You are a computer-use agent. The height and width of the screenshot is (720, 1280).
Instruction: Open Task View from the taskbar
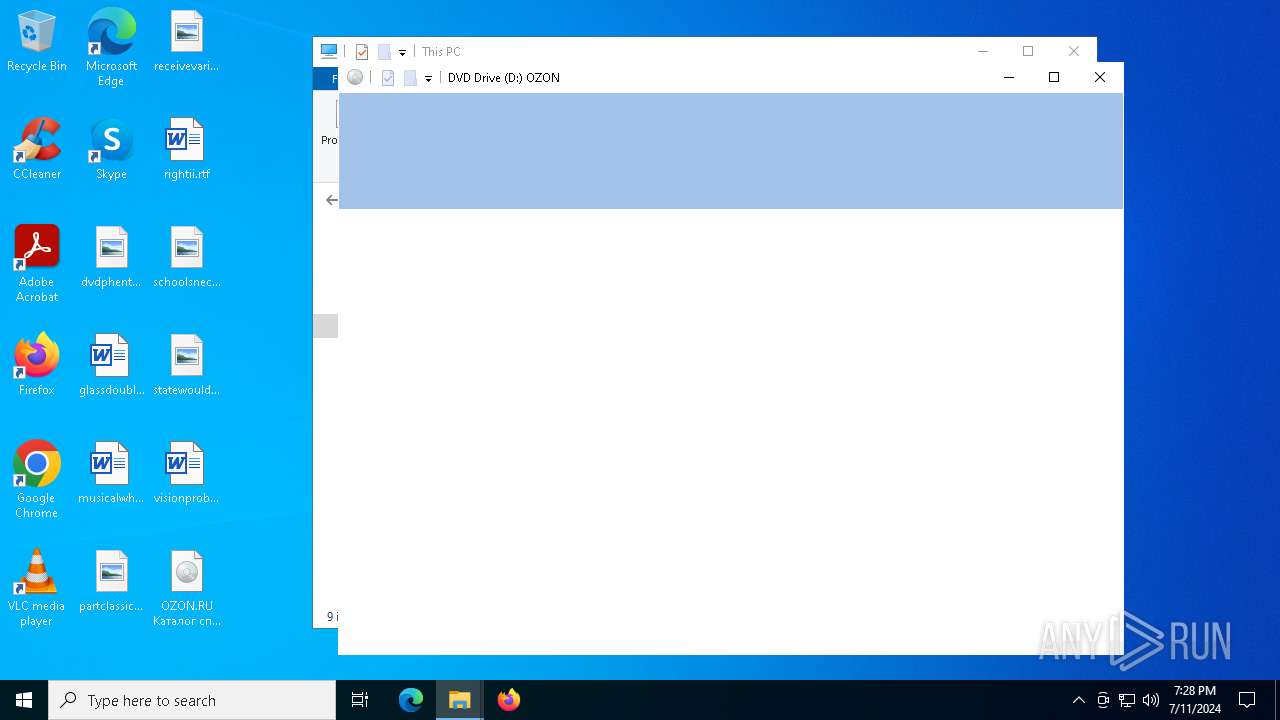[360, 700]
